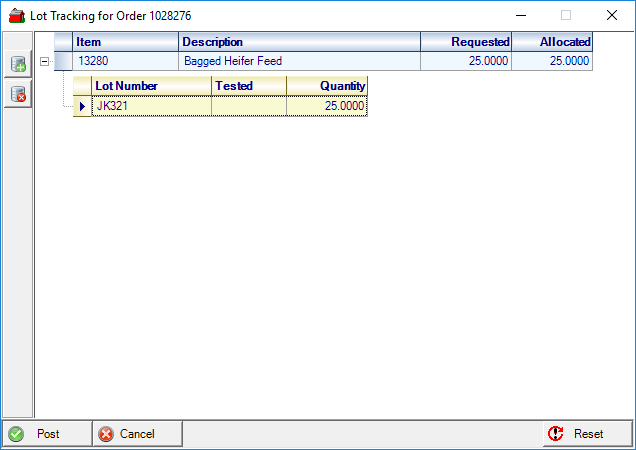Click the add lot icon in left toolbar
Viewport: 636px width, 450px height.
tap(18, 65)
